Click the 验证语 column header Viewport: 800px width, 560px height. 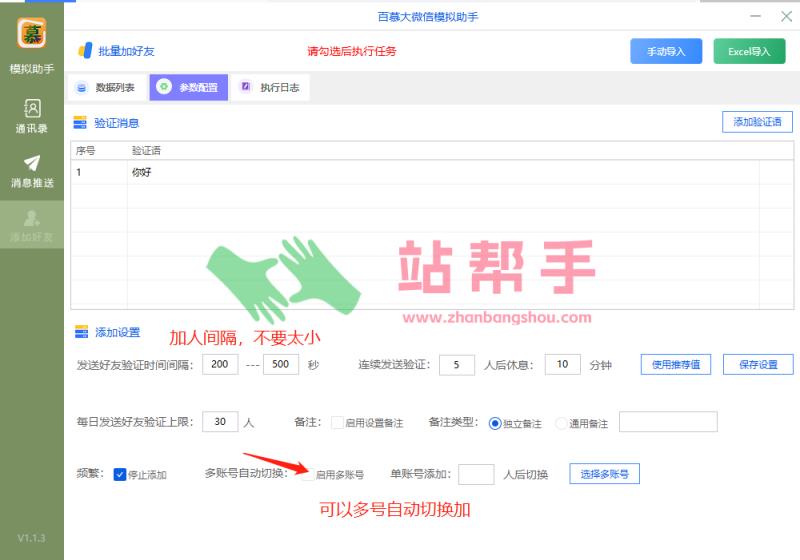pyautogui.click(x=146, y=150)
